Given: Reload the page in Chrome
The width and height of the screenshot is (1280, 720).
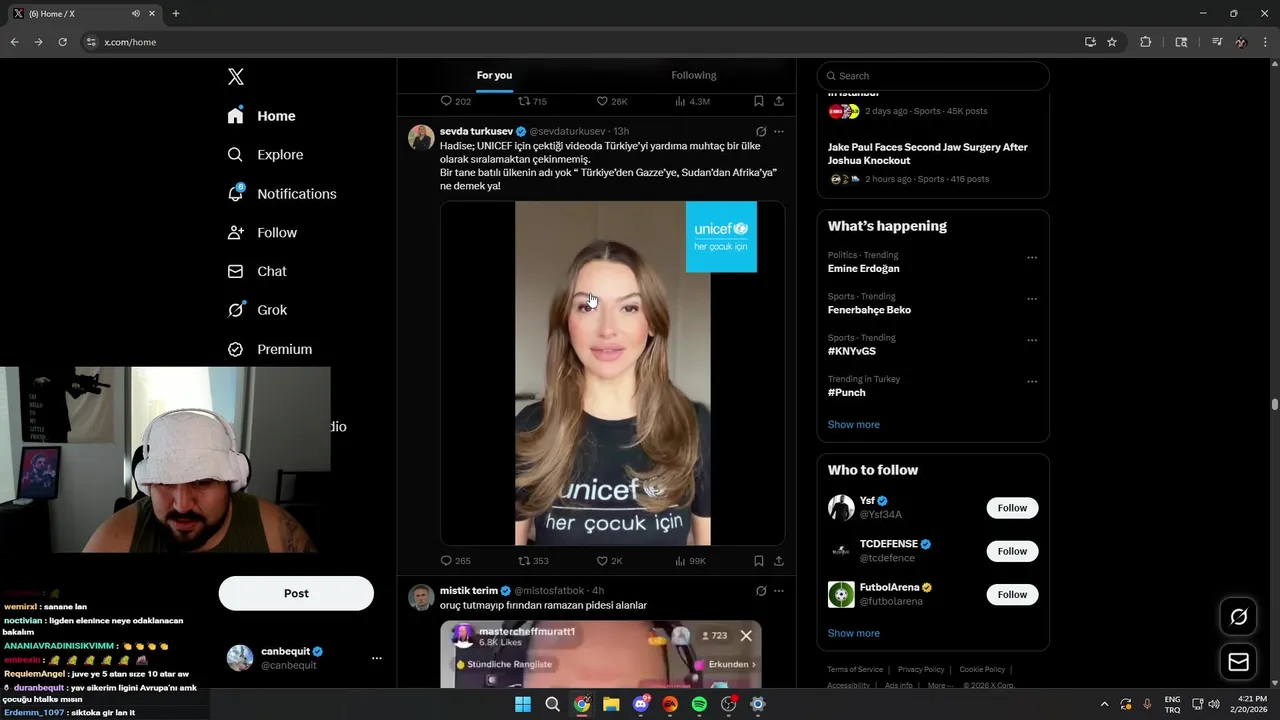Looking at the screenshot, I should [x=62, y=42].
